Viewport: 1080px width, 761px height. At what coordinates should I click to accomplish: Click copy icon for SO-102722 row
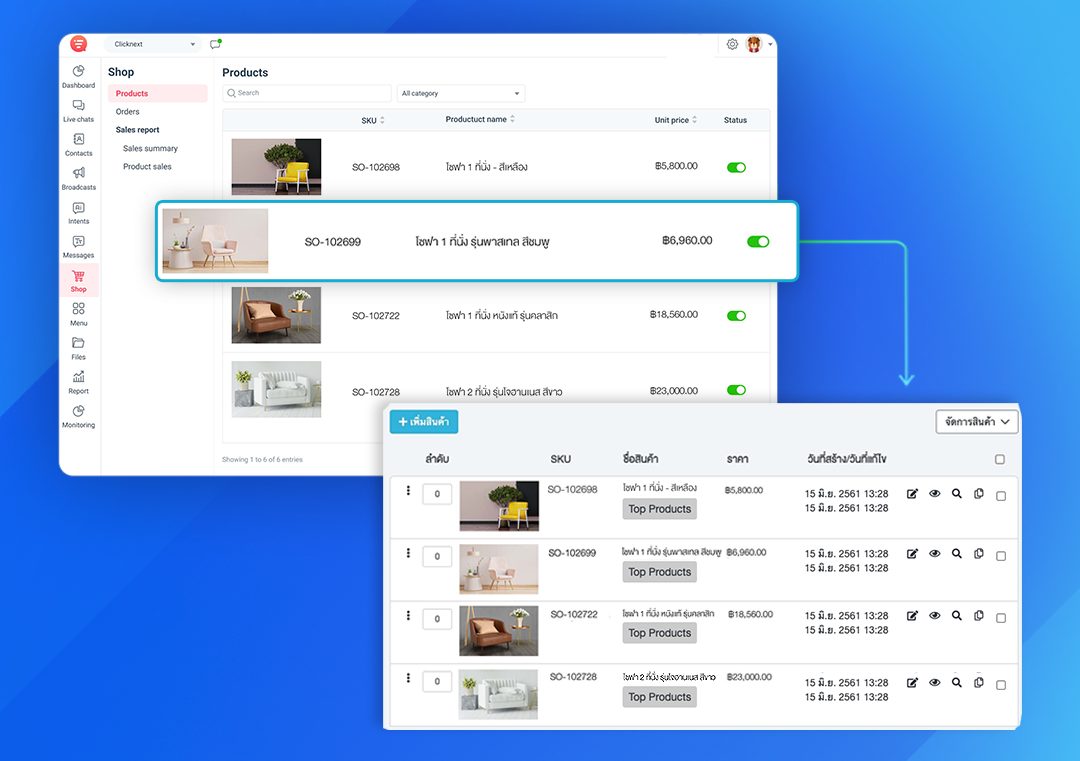[x=979, y=615]
